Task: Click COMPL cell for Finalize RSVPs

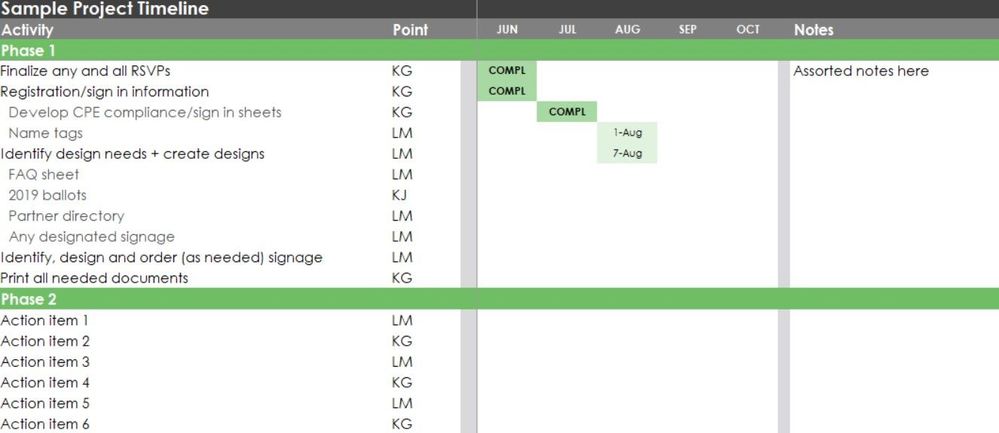Action: click(507, 71)
